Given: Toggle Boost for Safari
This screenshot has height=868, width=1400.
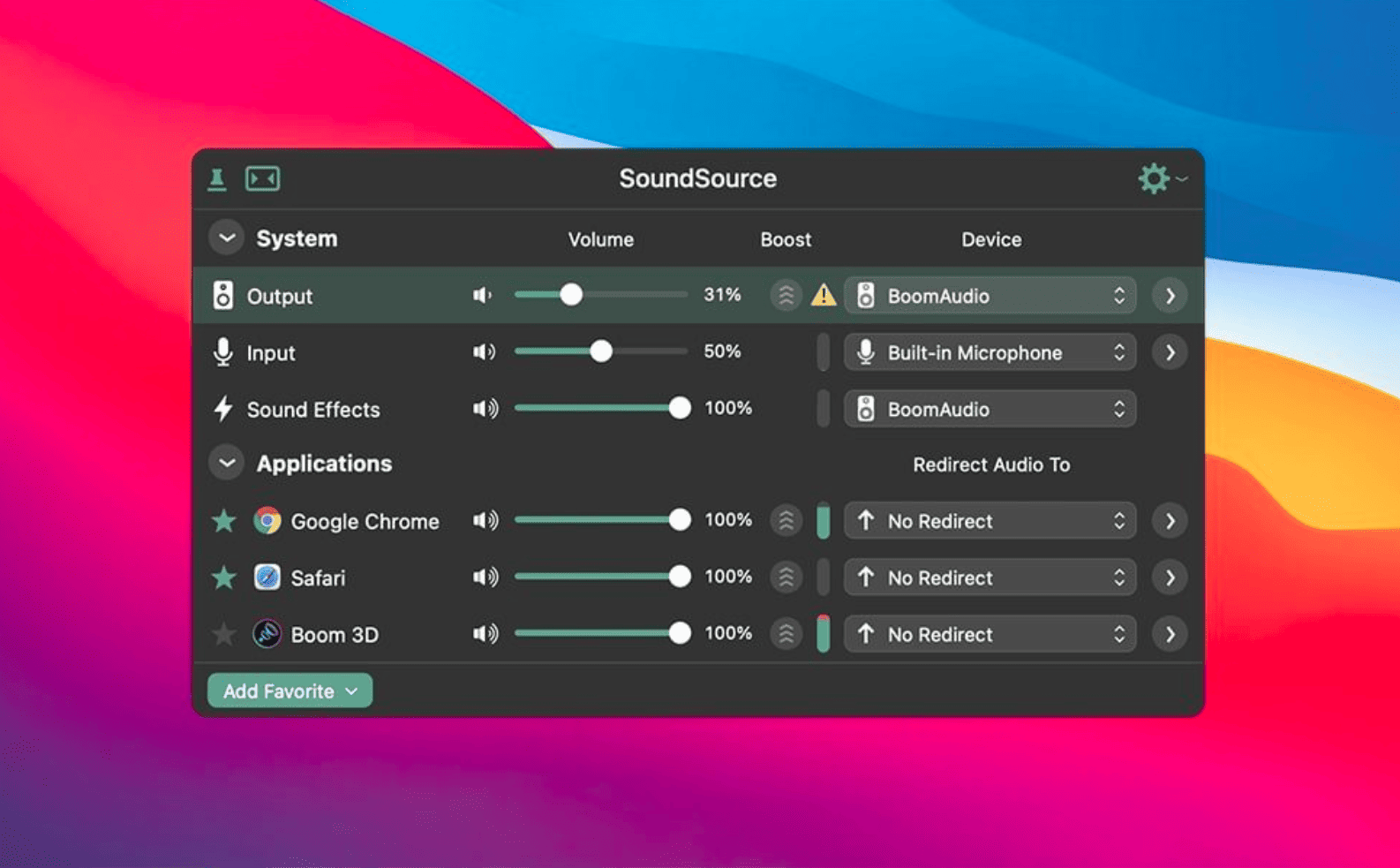Looking at the screenshot, I should [x=786, y=577].
